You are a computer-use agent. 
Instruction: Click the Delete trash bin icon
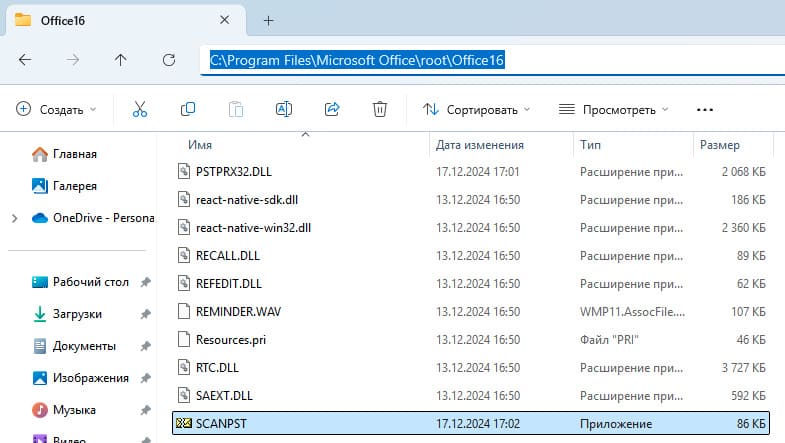pyautogui.click(x=380, y=109)
